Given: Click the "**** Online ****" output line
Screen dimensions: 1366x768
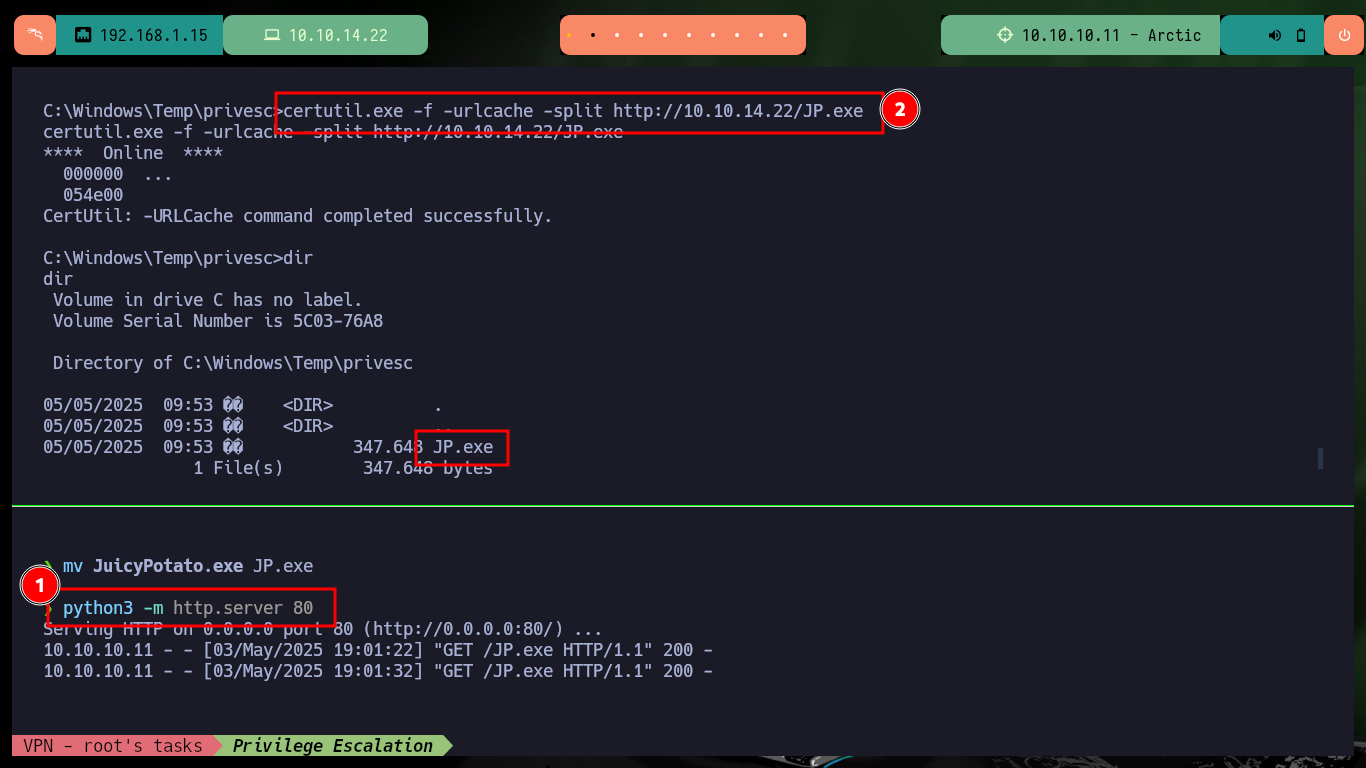Looking at the screenshot, I should tap(133, 153).
